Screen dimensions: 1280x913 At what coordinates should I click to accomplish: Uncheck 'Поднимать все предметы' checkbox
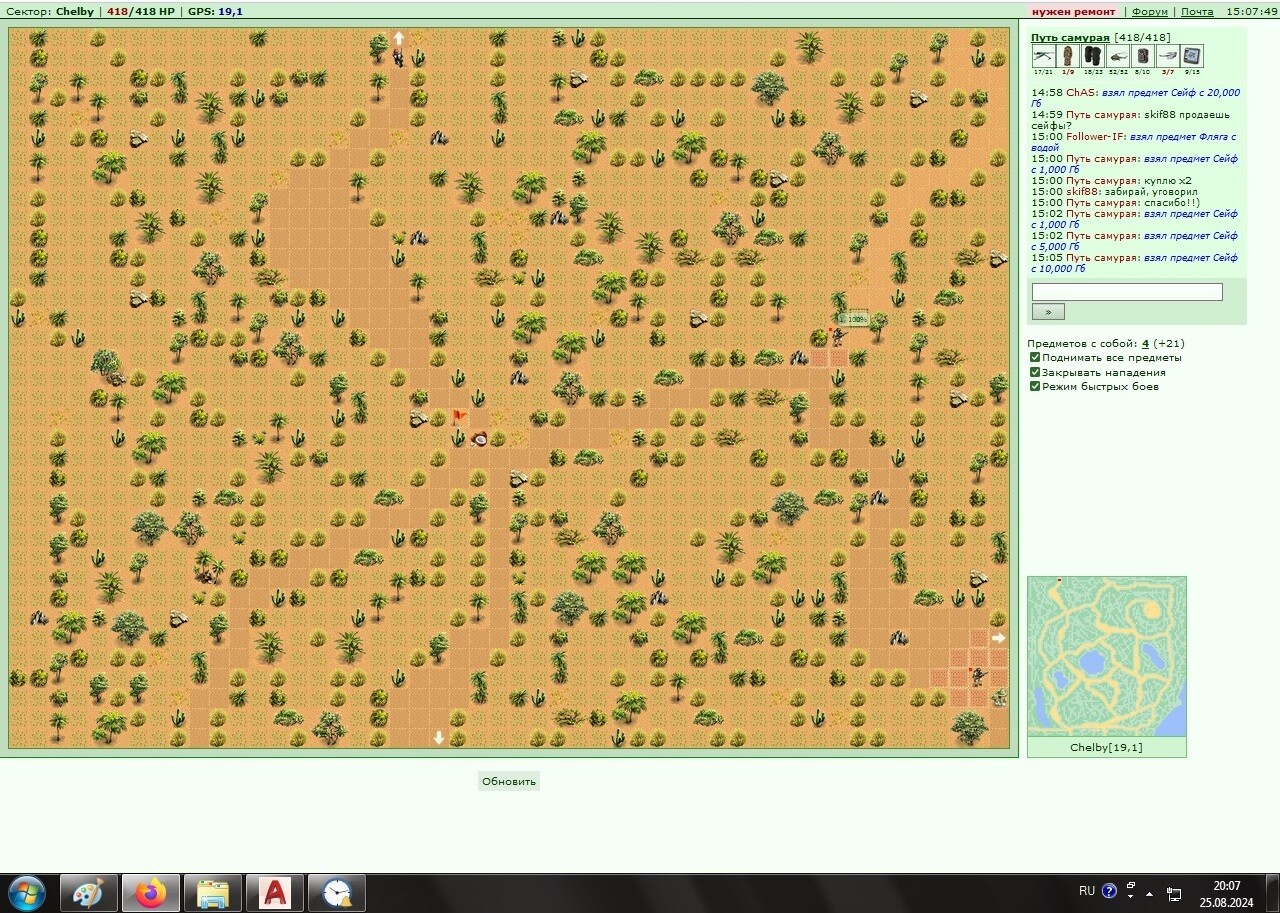[1036, 357]
